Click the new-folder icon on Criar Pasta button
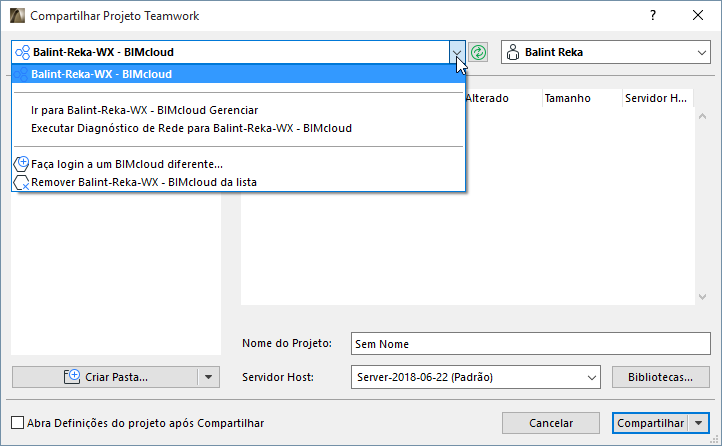The image size is (722, 446). (72, 376)
